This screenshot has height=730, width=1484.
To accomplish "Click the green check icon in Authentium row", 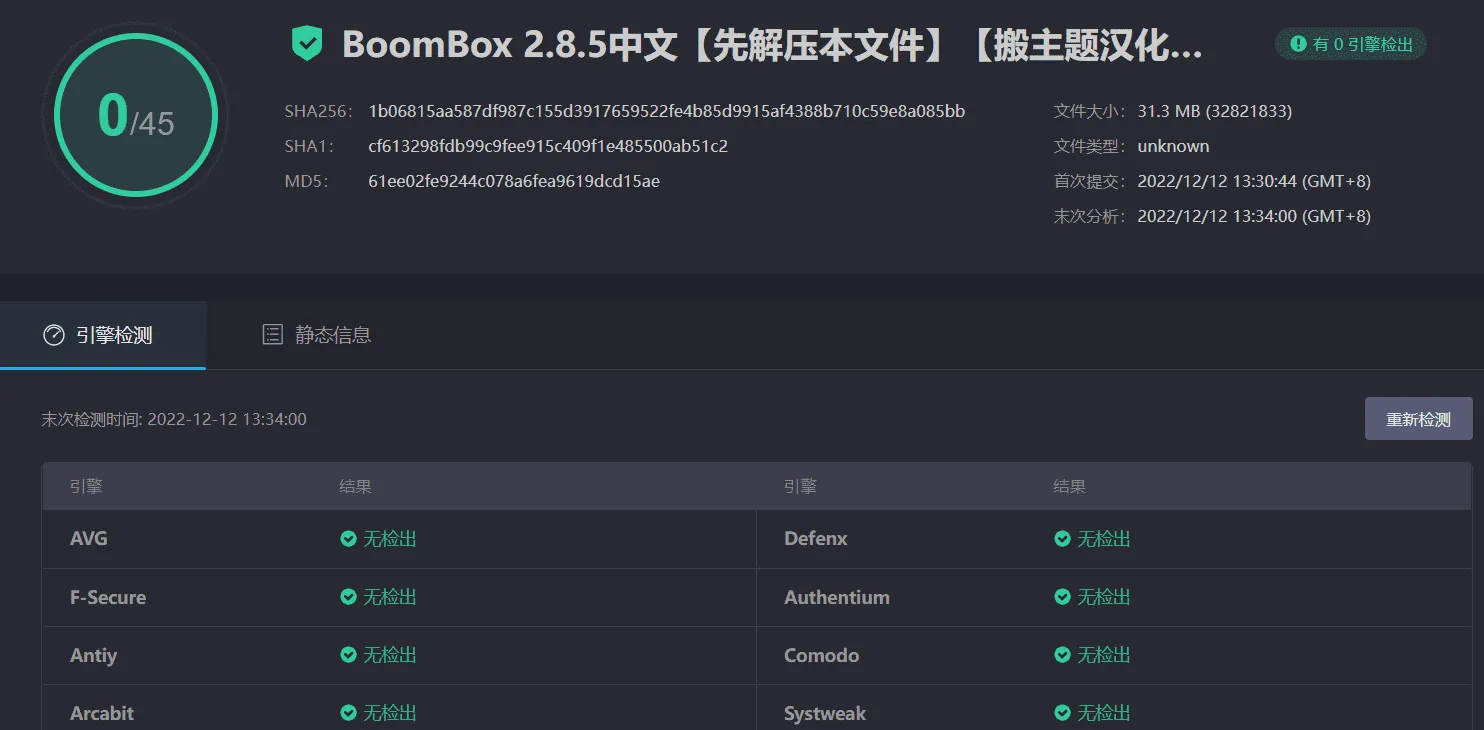I will 1063,597.
